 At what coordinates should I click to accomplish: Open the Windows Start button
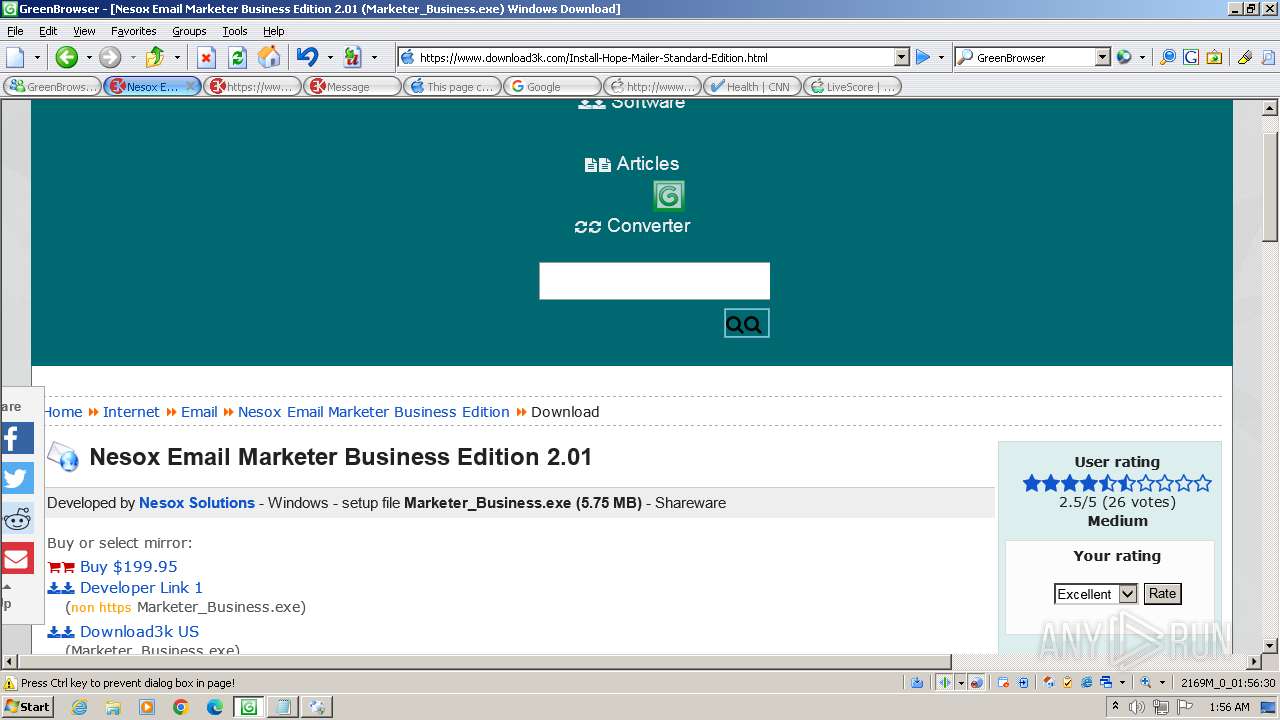pyautogui.click(x=27, y=707)
